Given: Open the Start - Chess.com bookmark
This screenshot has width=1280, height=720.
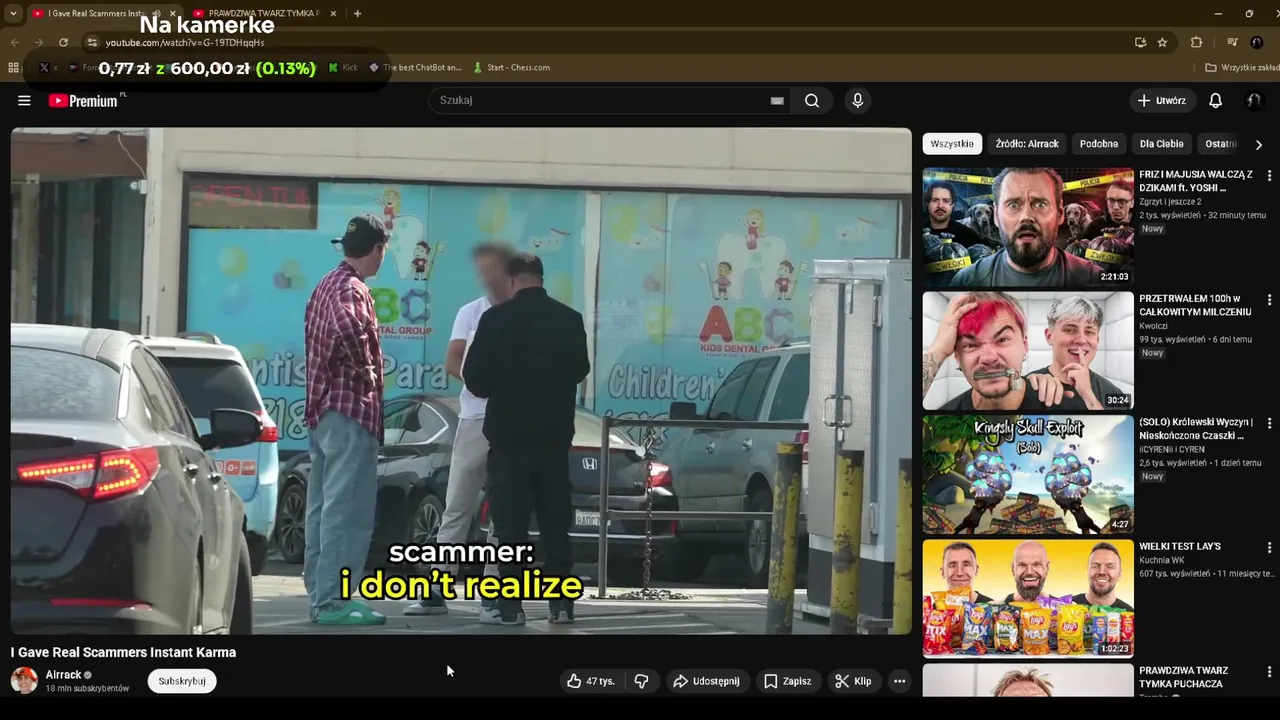Looking at the screenshot, I should pos(512,67).
